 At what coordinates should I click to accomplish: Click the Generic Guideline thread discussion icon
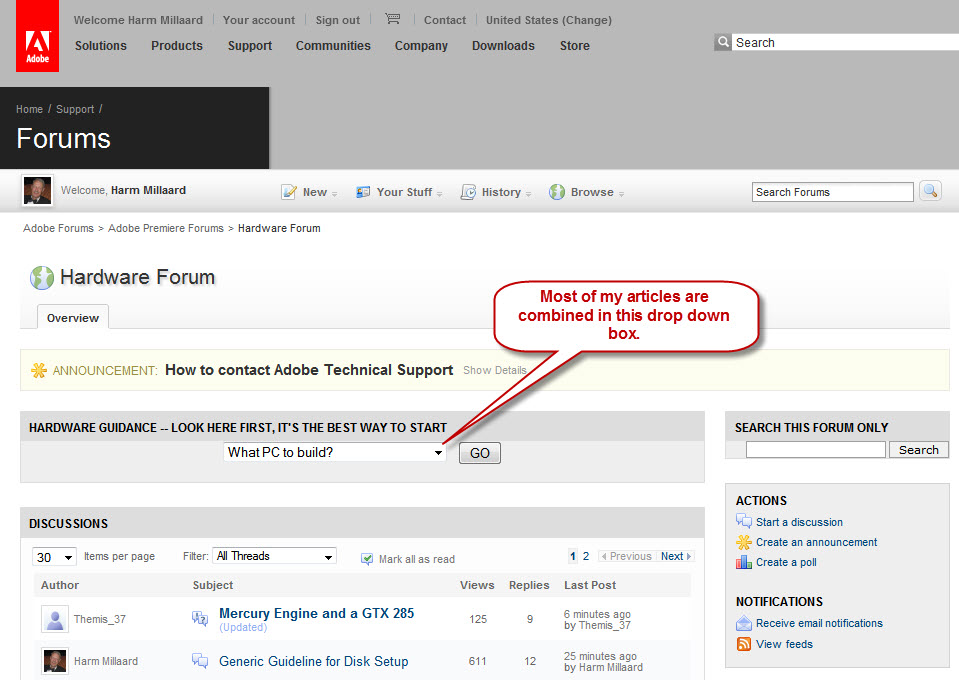[x=200, y=660]
